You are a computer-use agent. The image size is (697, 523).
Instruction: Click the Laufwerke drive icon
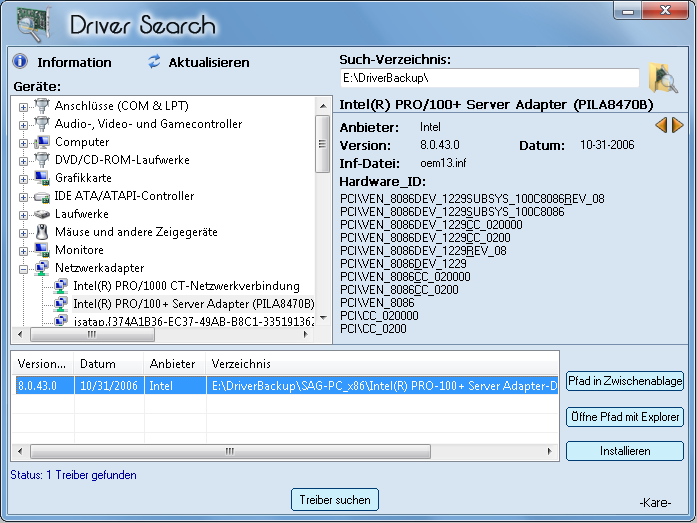(x=42, y=214)
